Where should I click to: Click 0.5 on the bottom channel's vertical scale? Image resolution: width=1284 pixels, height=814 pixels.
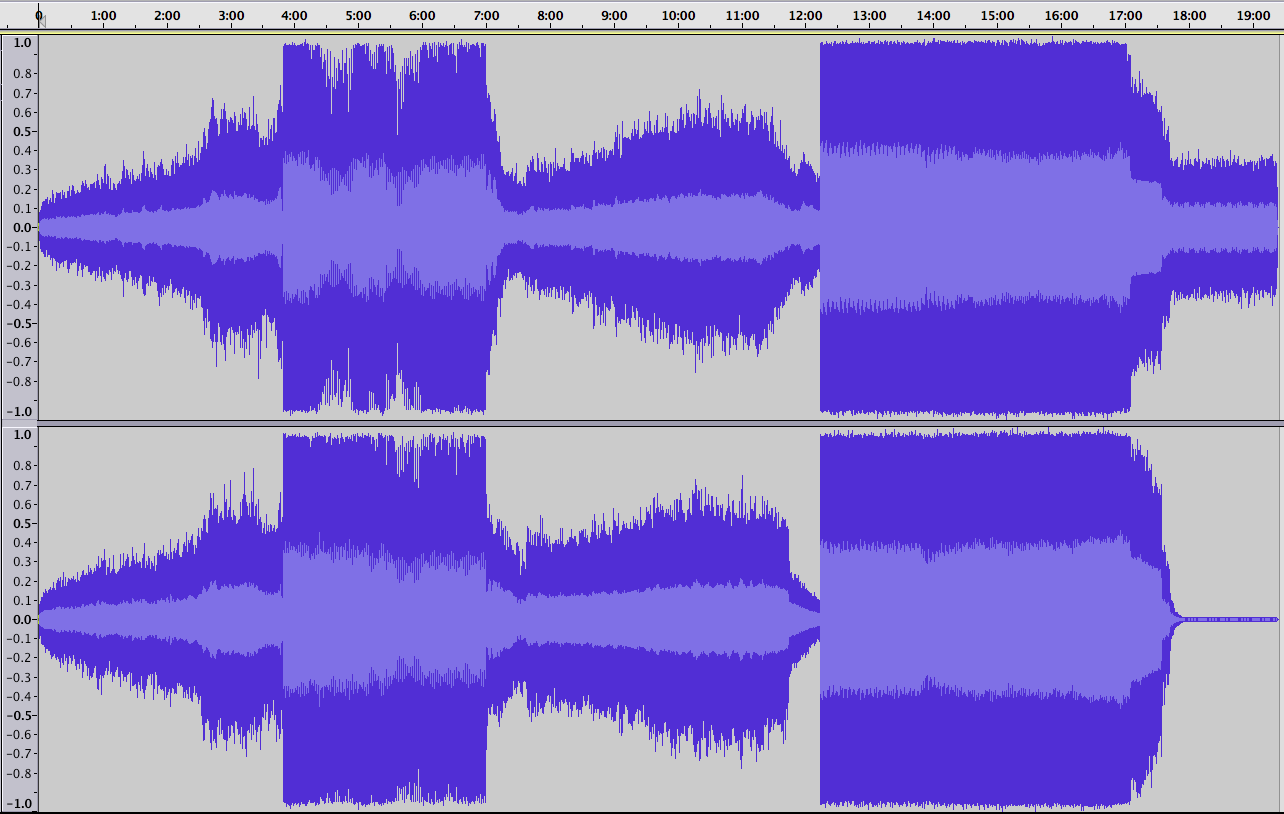(x=22, y=523)
